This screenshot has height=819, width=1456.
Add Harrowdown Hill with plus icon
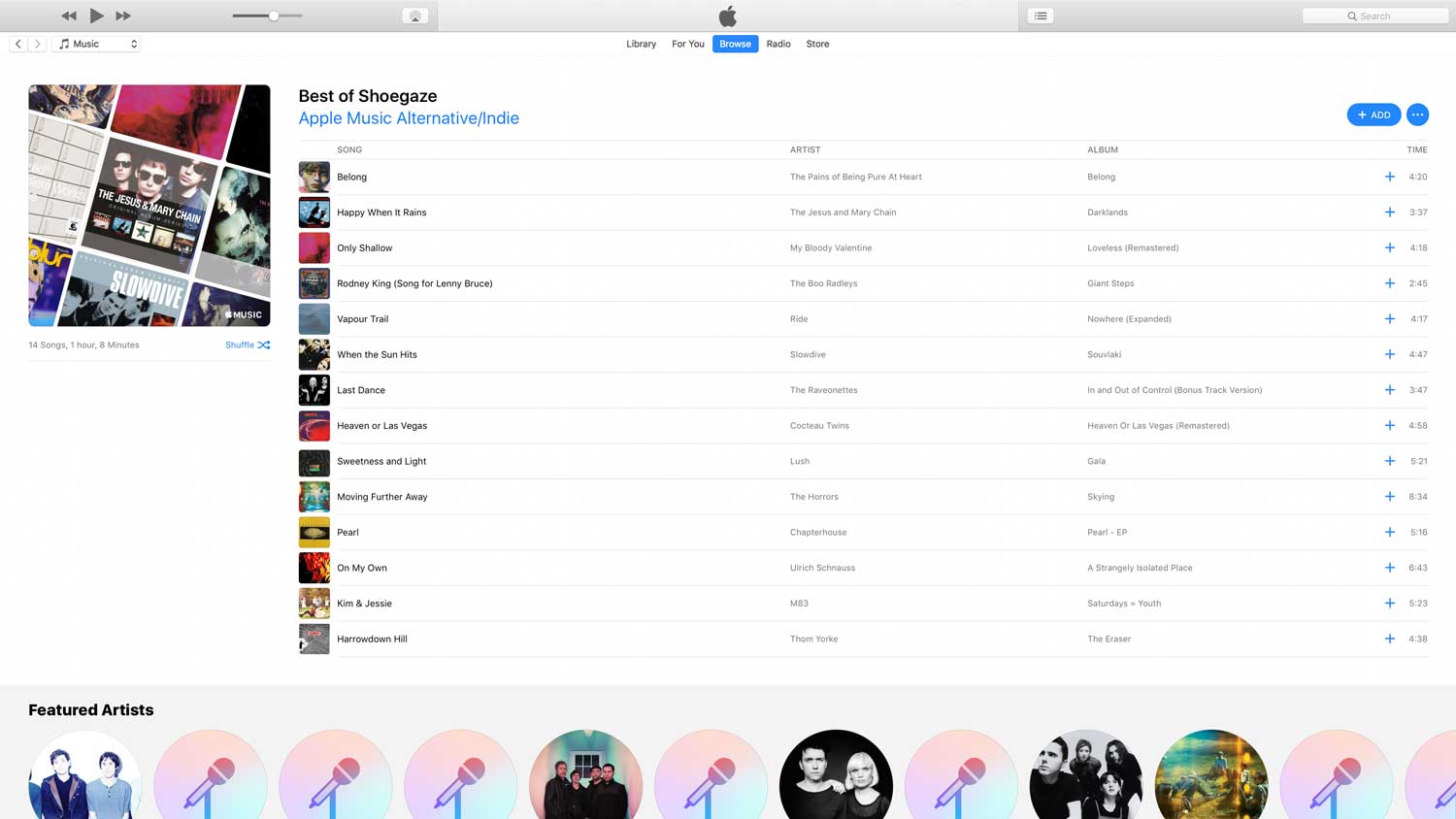(x=1389, y=639)
